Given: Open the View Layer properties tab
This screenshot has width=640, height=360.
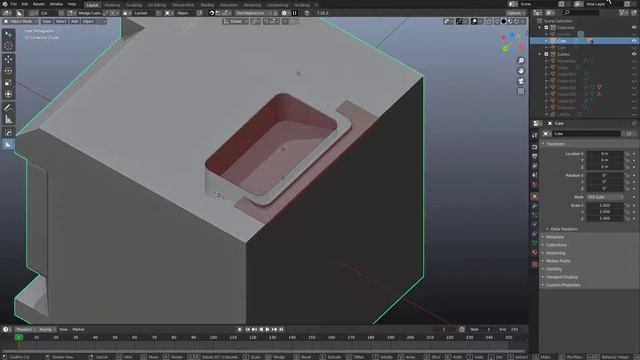Looking at the screenshot, I should coord(534,166).
